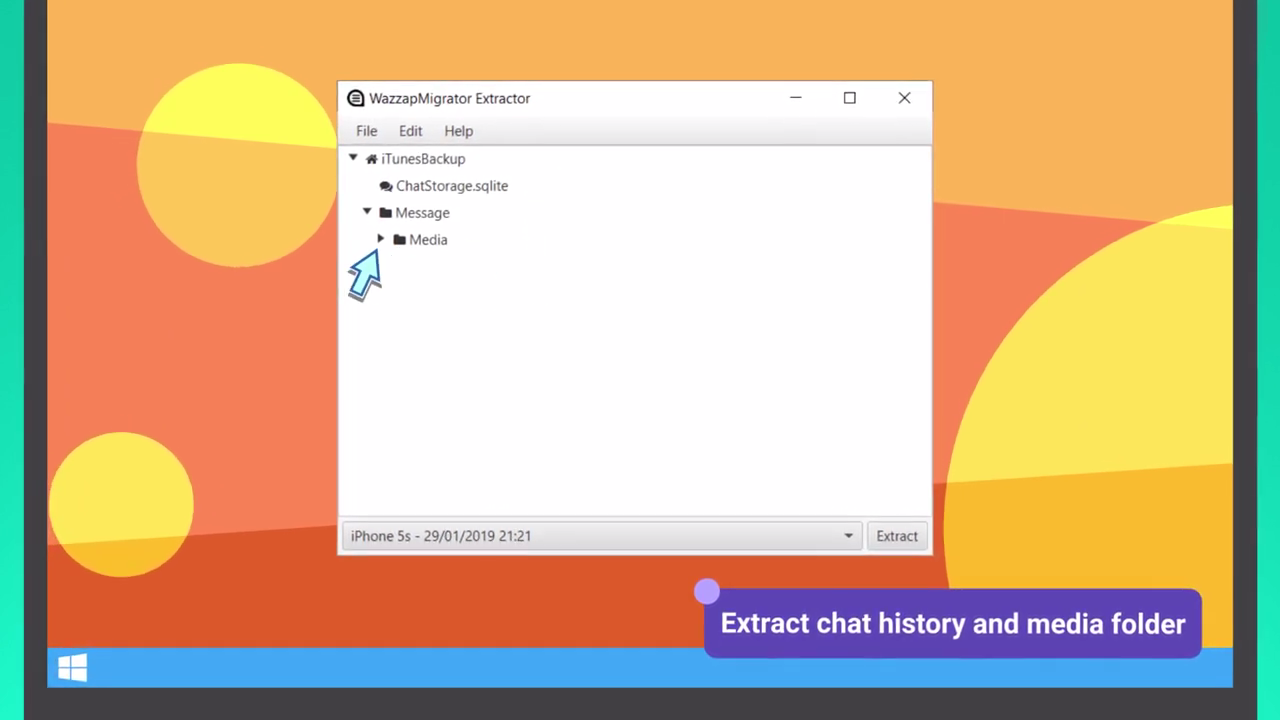Click the Message folder icon

[385, 213]
